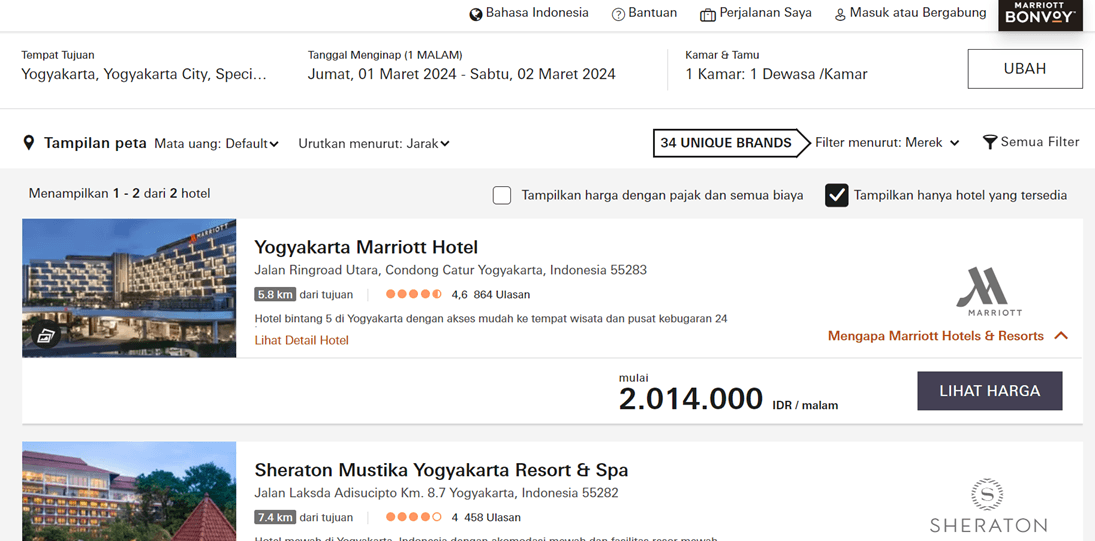
Task: Switch to Tampilan peta map view
Action: (x=95, y=144)
